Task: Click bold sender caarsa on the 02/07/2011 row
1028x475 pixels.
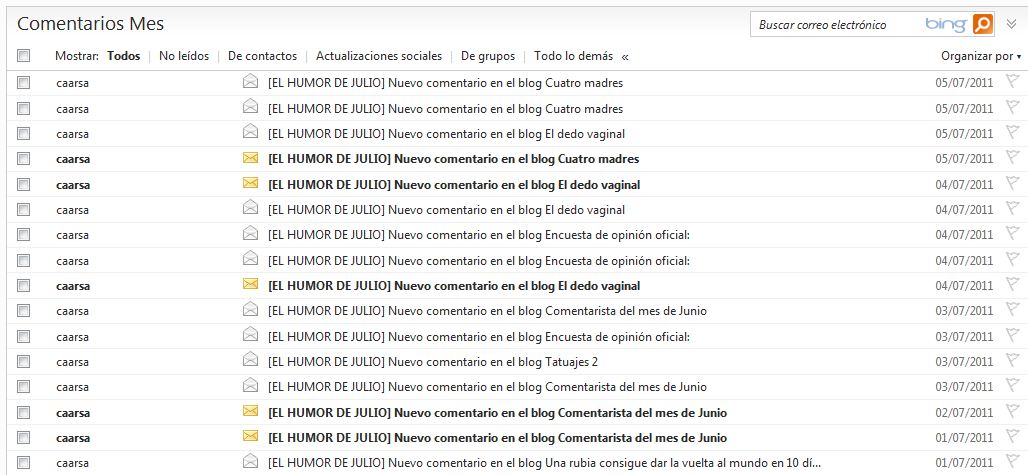Action: click(x=73, y=413)
